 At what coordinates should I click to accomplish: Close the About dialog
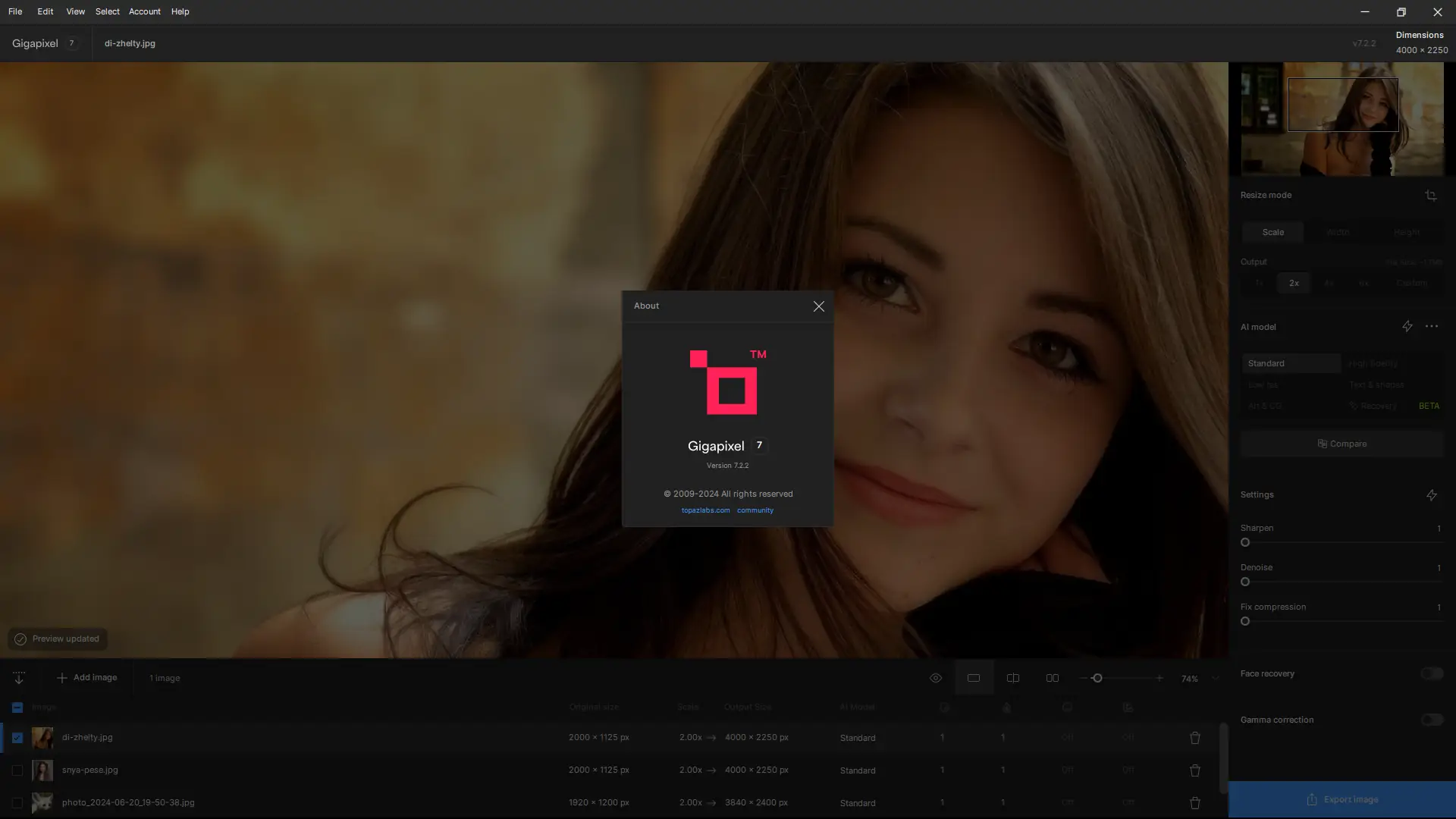point(818,306)
